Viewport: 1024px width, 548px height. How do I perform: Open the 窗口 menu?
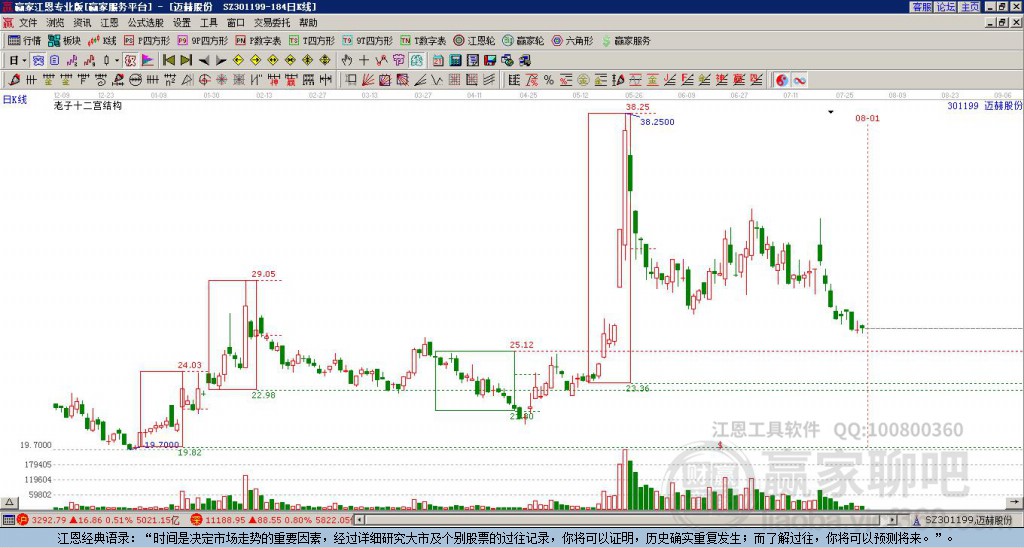tap(236, 23)
